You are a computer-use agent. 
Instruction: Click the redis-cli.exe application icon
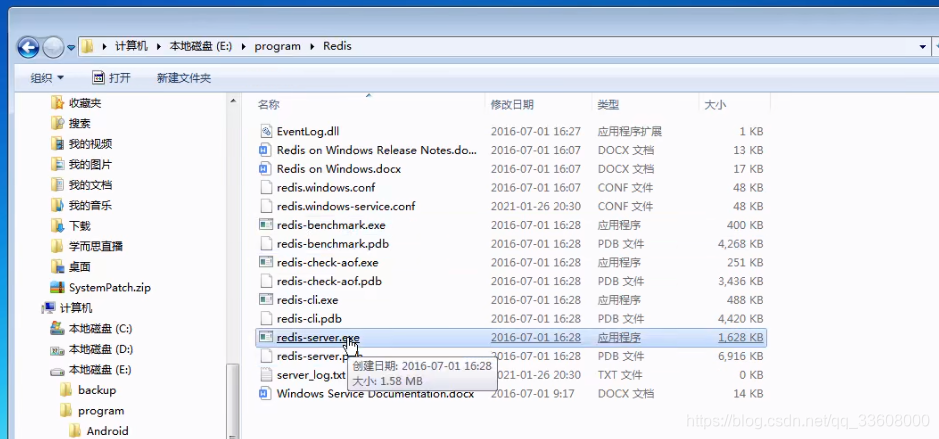coord(266,299)
